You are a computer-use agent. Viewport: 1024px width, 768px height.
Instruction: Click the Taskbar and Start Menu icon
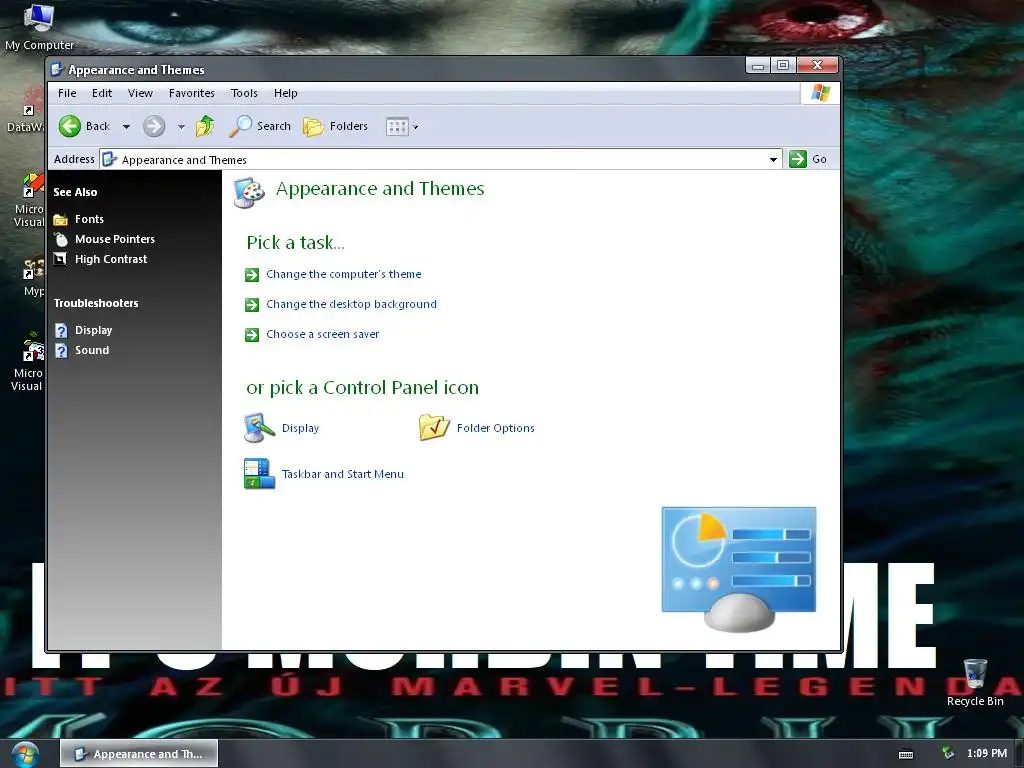tap(259, 473)
